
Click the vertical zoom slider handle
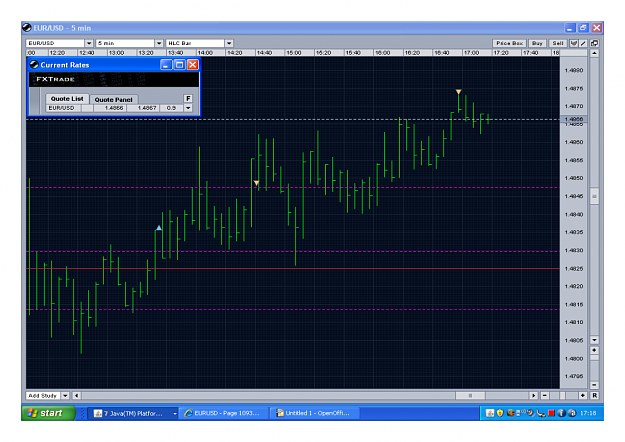pos(594,358)
